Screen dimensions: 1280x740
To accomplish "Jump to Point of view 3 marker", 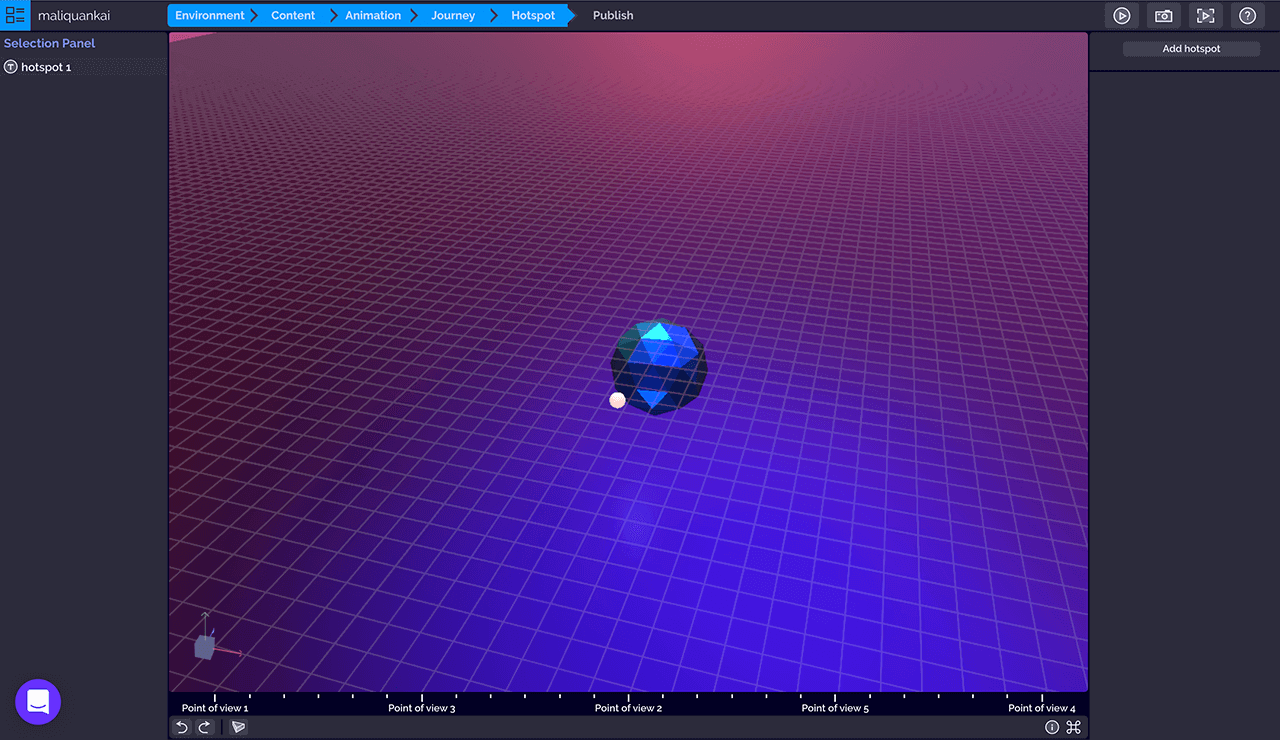I will (x=422, y=708).
